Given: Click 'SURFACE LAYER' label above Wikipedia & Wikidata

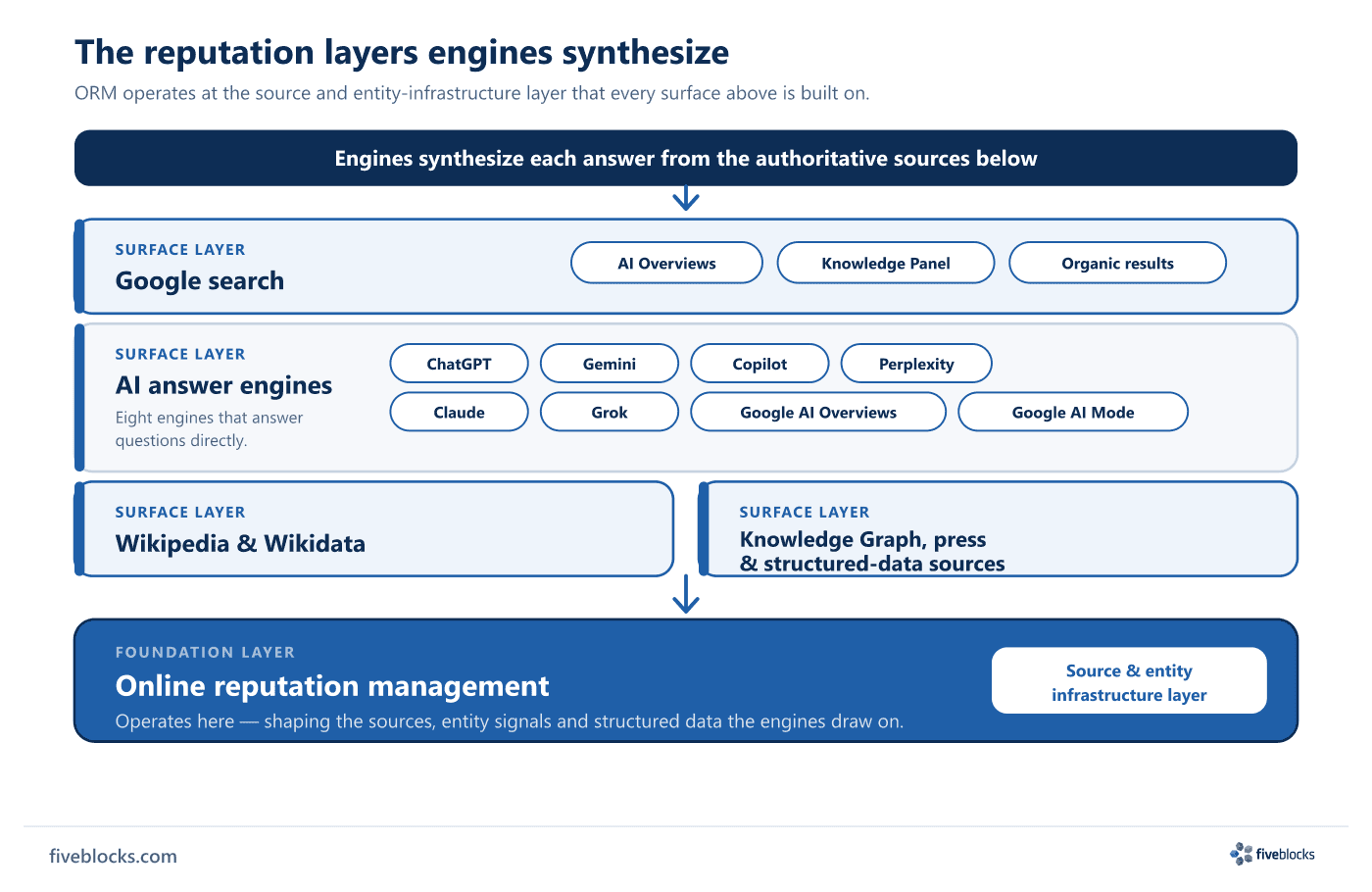Looking at the screenshot, I should tap(180, 512).
